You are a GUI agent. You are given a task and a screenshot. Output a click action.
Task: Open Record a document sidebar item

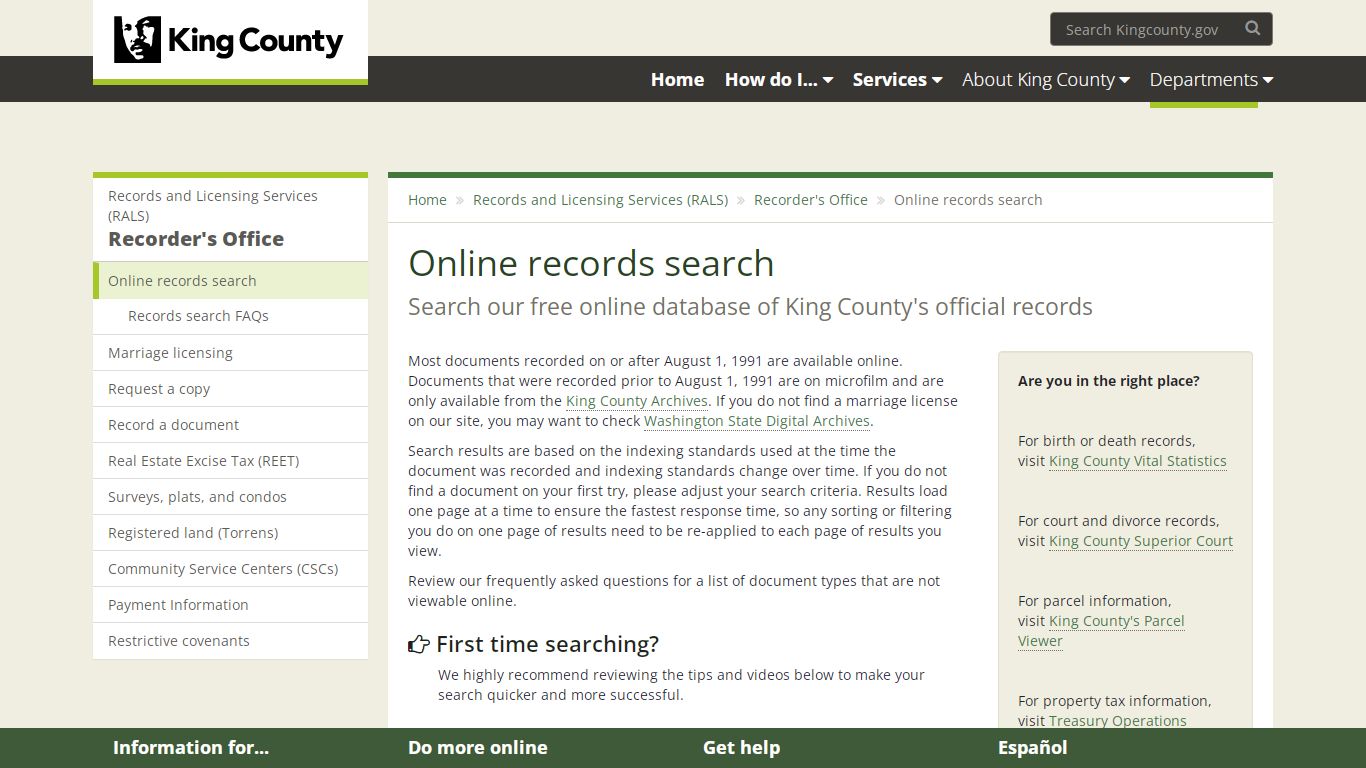tap(230, 425)
